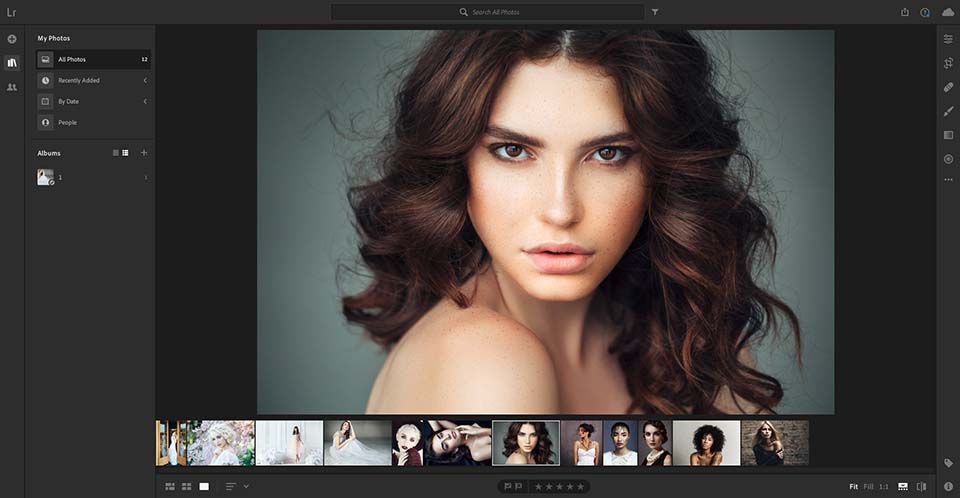Open the filter funnel next to search
The width and height of the screenshot is (960, 498).
655,12
